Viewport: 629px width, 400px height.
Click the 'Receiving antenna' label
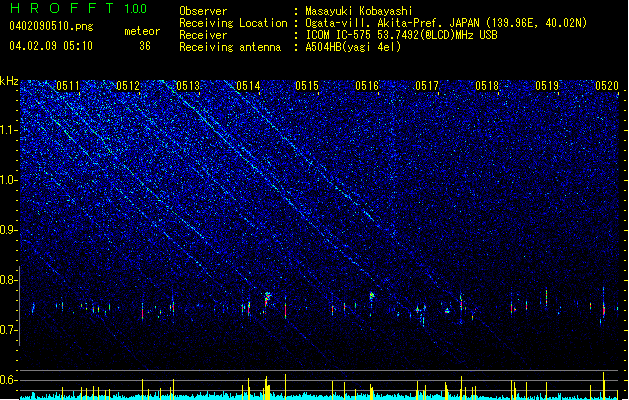pyautogui.click(x=230, y=47)
